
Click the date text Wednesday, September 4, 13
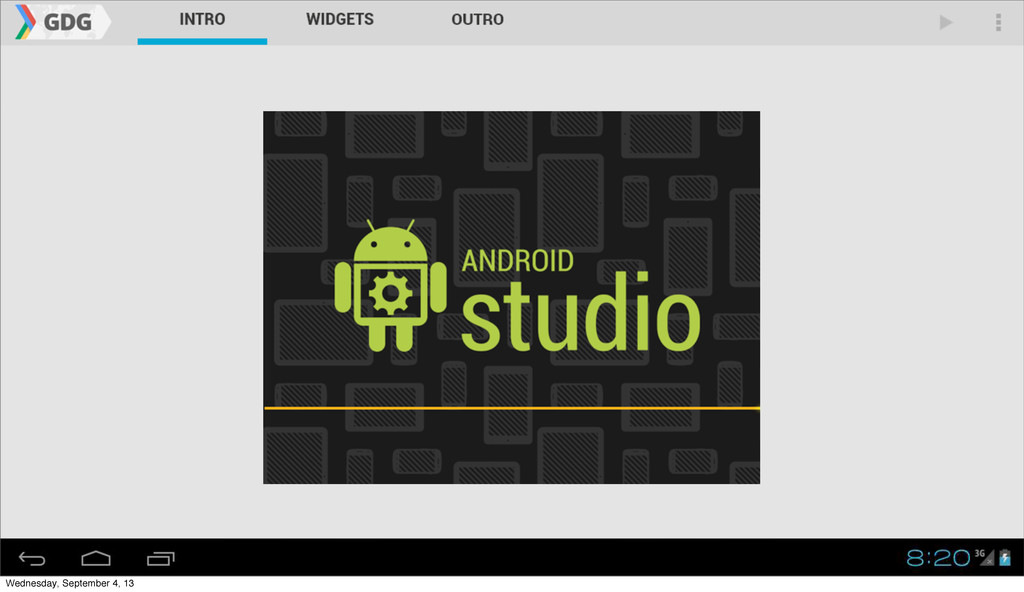[70, 583]
